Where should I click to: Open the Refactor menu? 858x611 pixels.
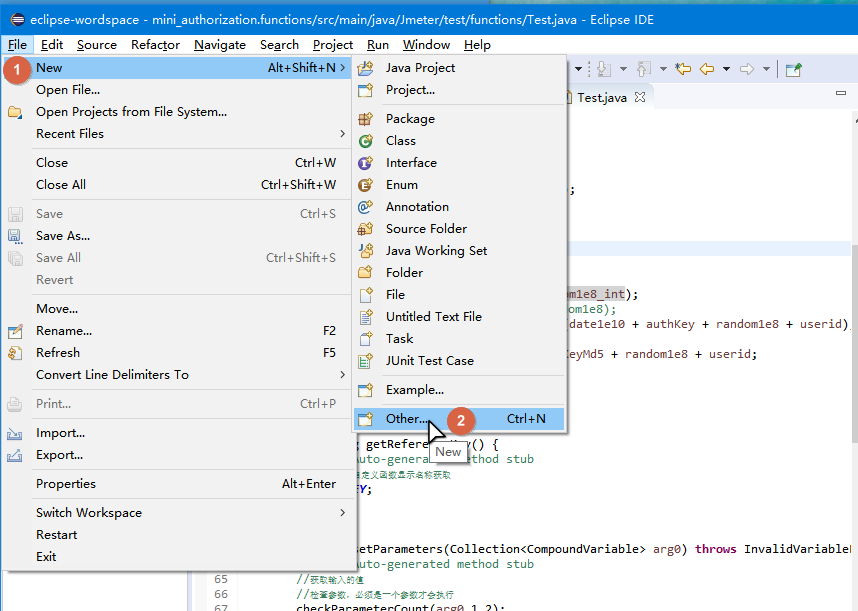pyautogui.click(x=155, y=45)
